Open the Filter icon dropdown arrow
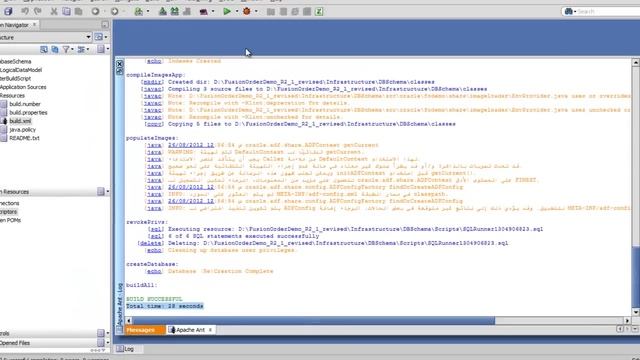This screenshot has width=640, height=360. point(73,49)
